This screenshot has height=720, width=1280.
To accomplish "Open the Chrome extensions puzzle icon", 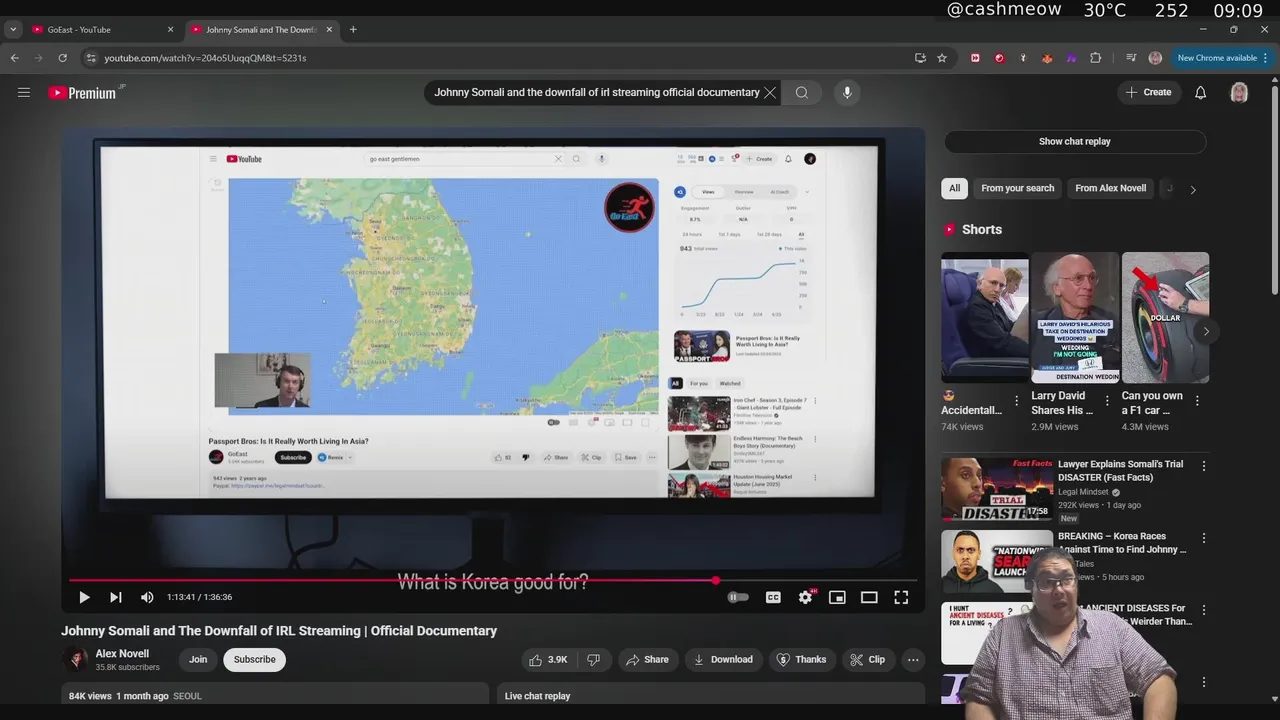I will tap(1095, 58).
